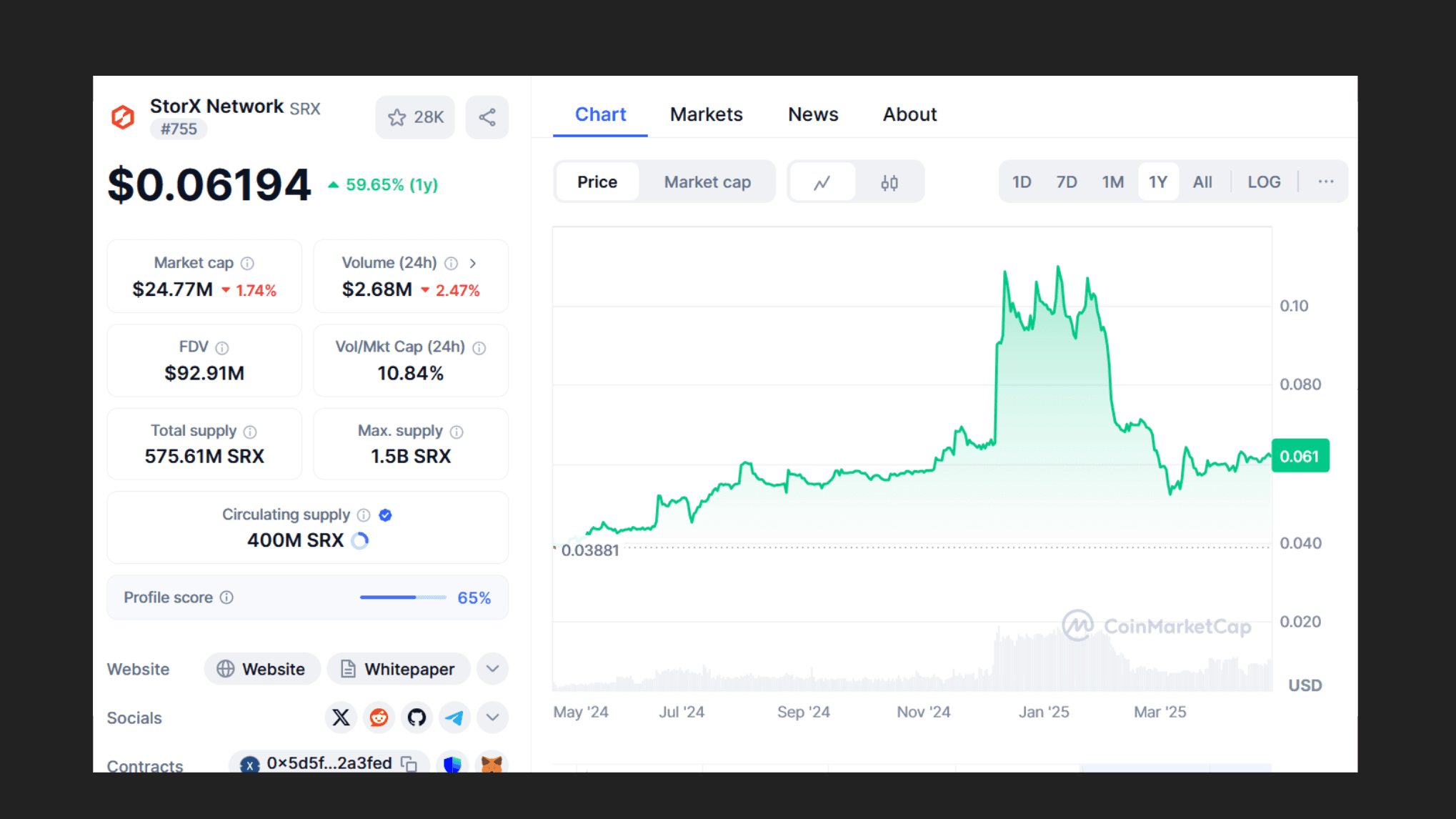Screen dimensions: 1456x819
Task: Toggle LOG scale on chart
Action: (1264, 182)
